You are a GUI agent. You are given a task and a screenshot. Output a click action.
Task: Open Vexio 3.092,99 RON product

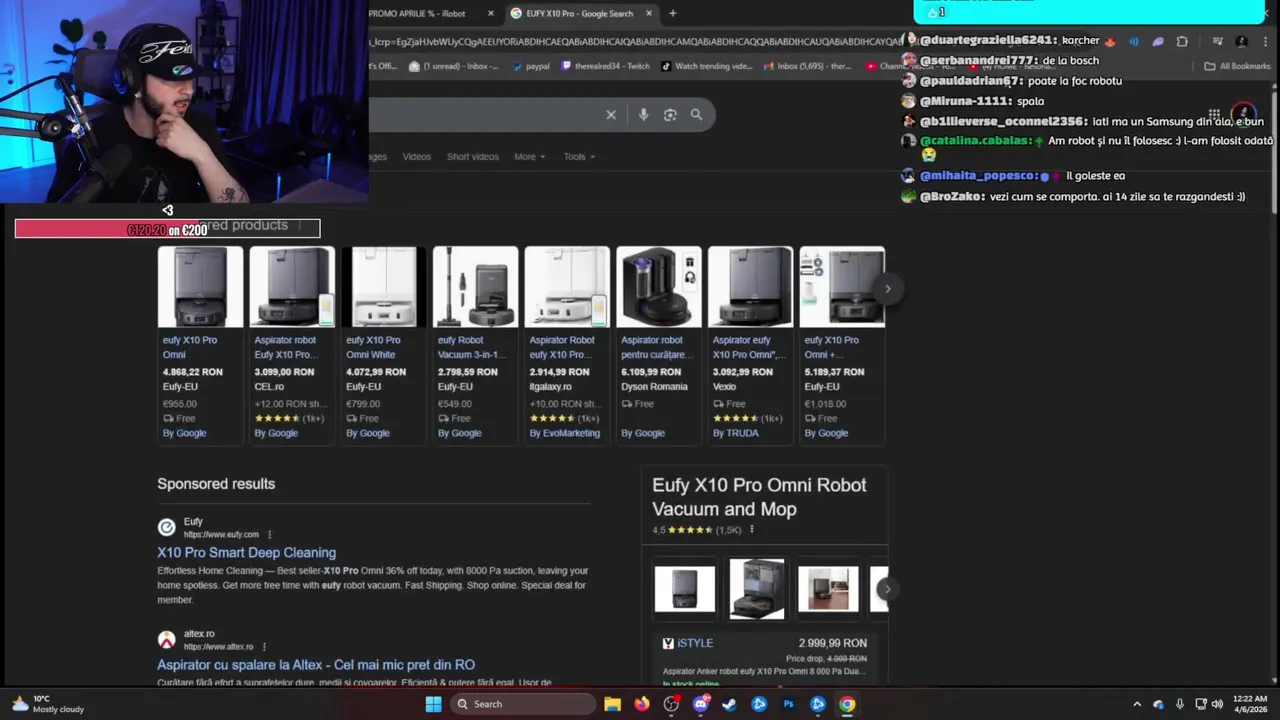[x=750, y=344]
